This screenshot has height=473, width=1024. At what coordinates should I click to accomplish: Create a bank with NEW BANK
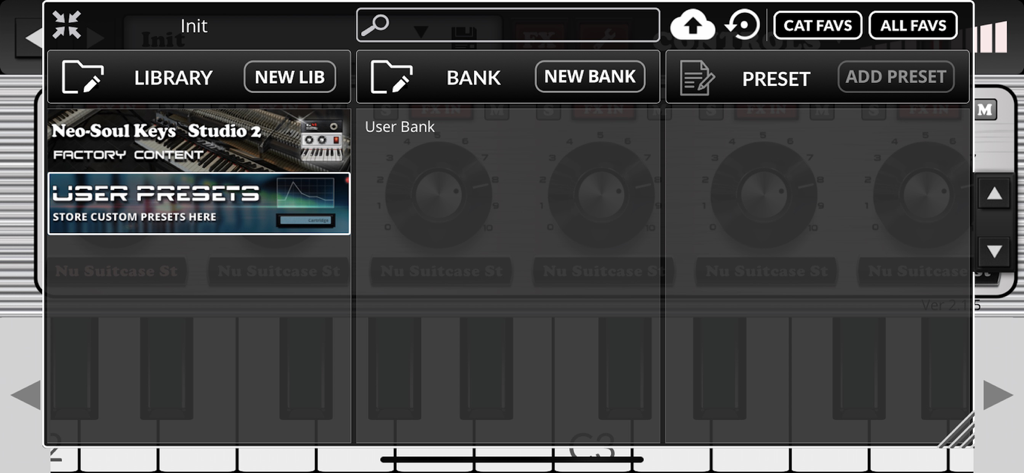(x=590, y=76)
